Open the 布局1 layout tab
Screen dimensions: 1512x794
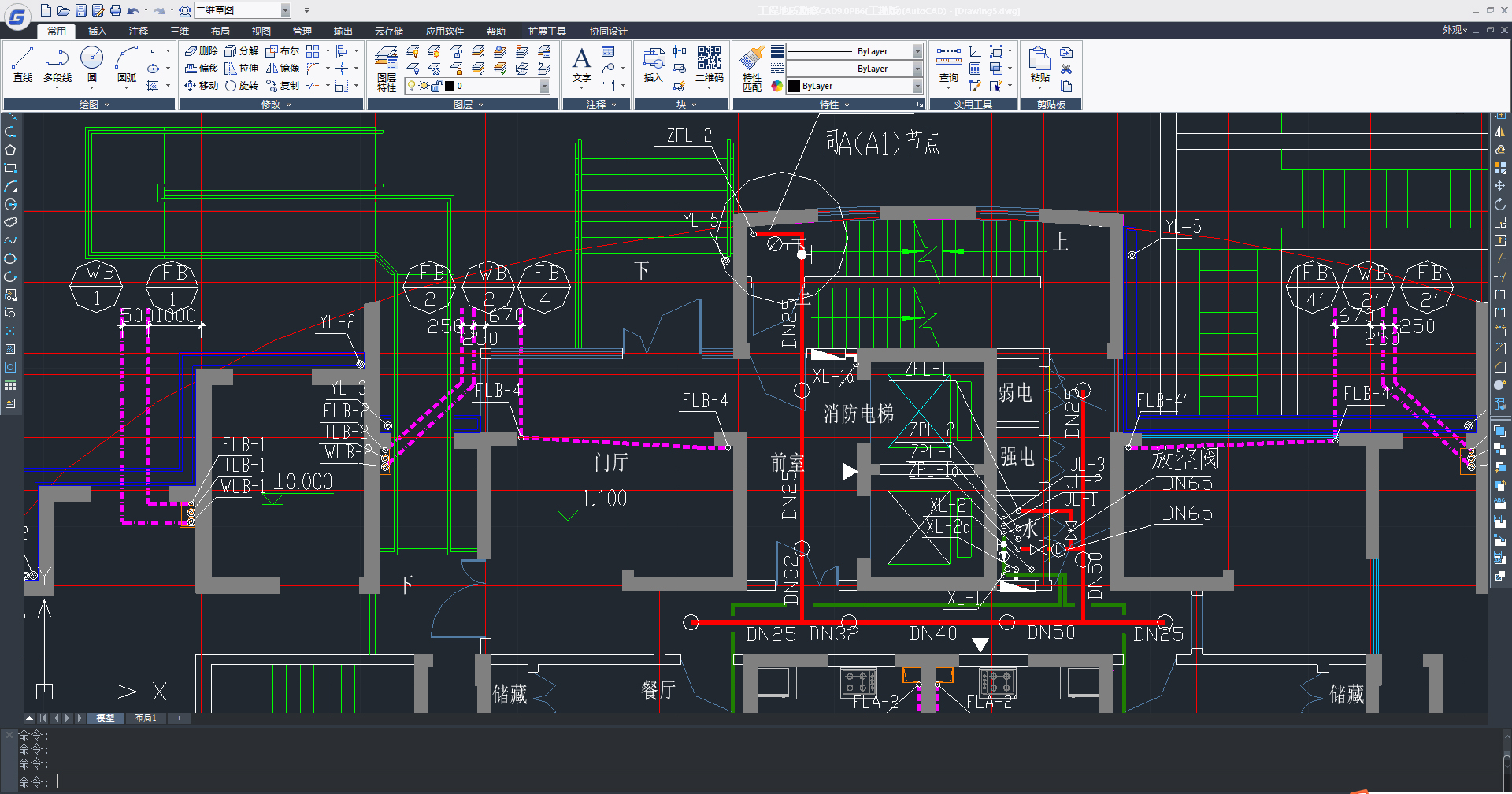(x=146, y=718)
